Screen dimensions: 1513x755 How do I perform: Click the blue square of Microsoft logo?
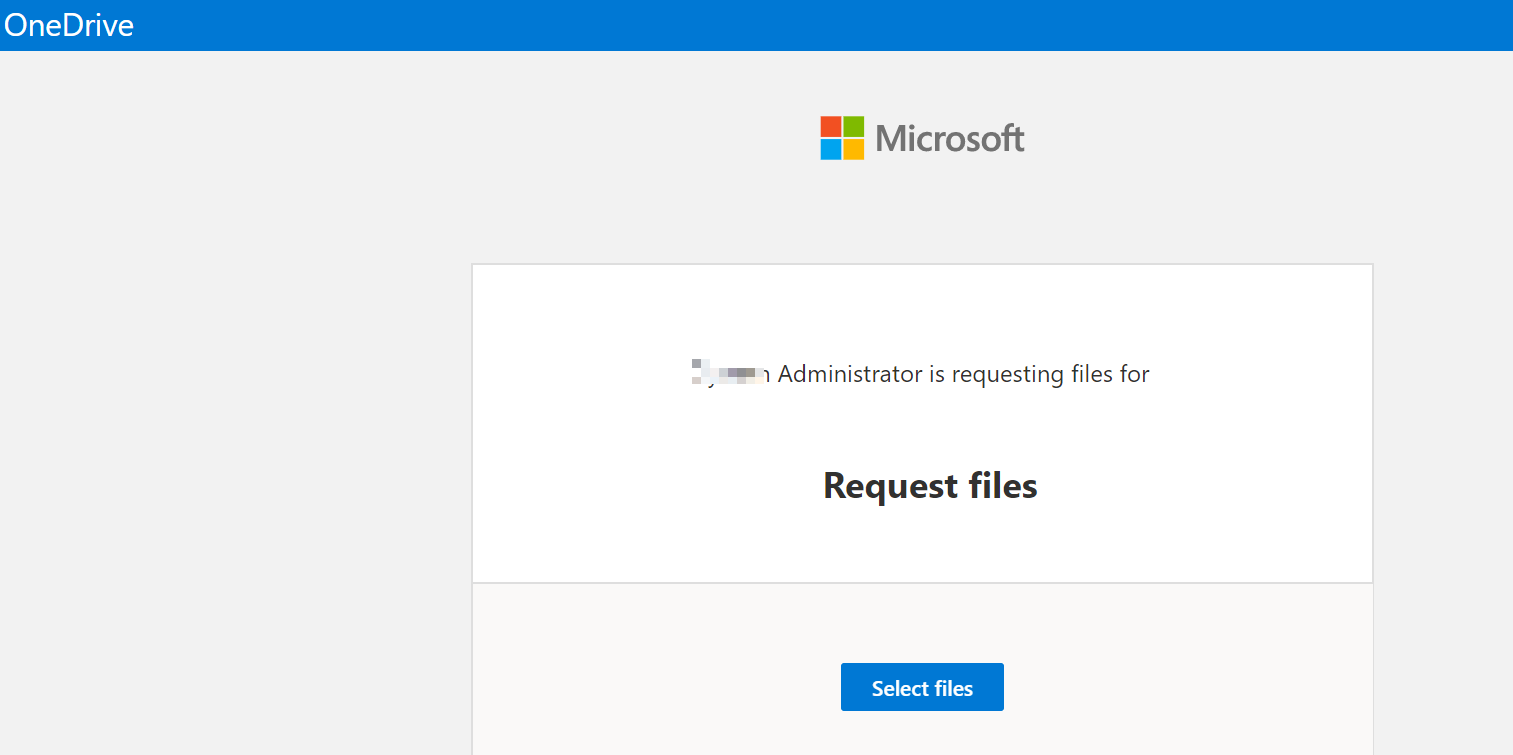pos(831,149)
